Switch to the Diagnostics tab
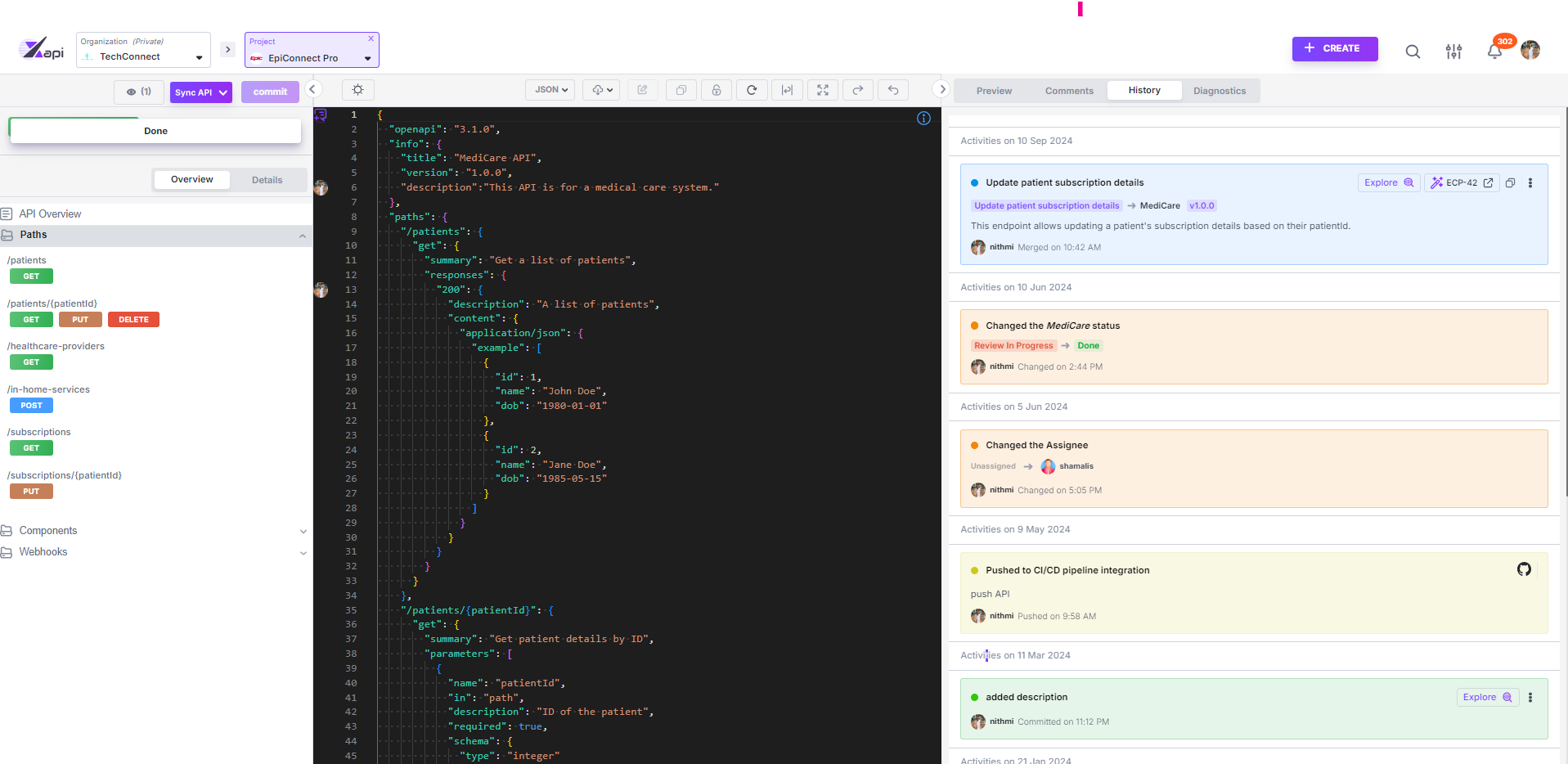 click(1219, 91)
